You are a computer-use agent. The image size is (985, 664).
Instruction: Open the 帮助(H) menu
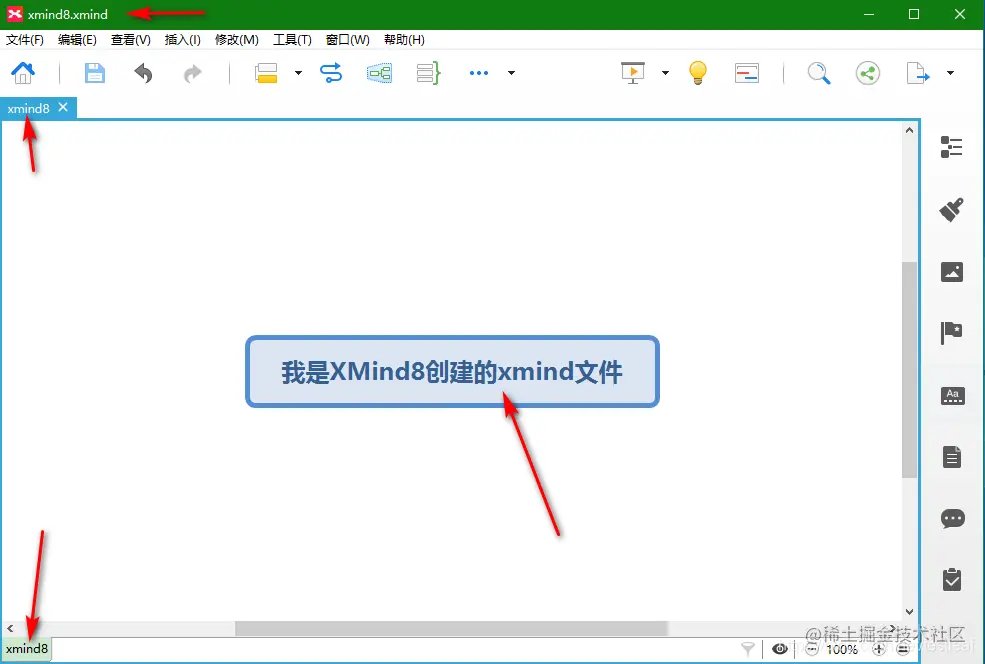click(x=404, y=40)
